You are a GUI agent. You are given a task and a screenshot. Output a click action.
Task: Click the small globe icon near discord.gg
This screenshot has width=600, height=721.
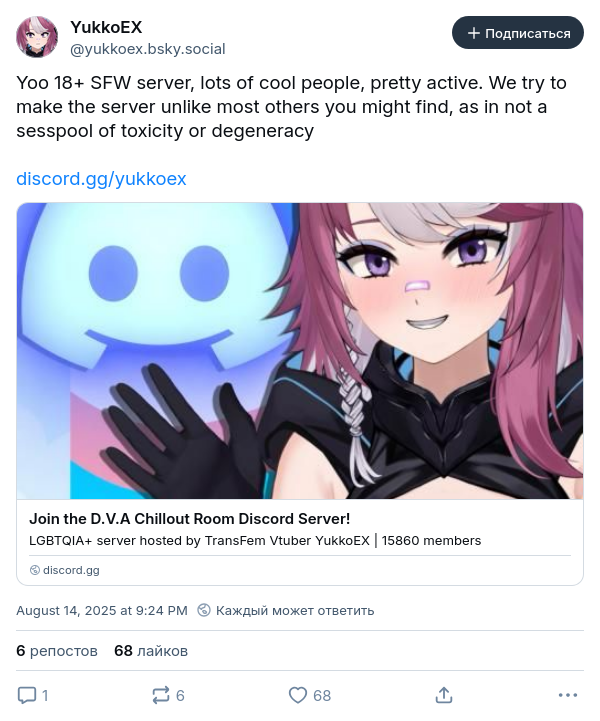(34, 570)
